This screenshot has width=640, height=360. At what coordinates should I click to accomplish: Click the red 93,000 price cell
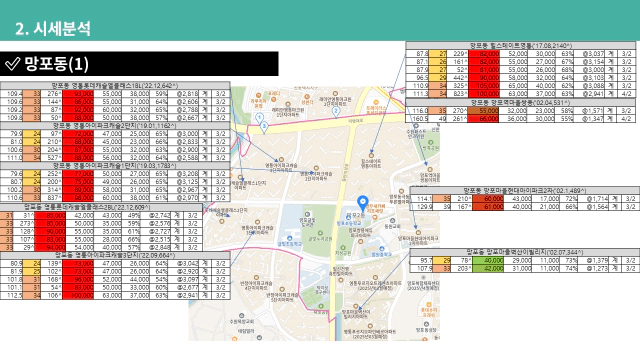click(x=78, y=94)
